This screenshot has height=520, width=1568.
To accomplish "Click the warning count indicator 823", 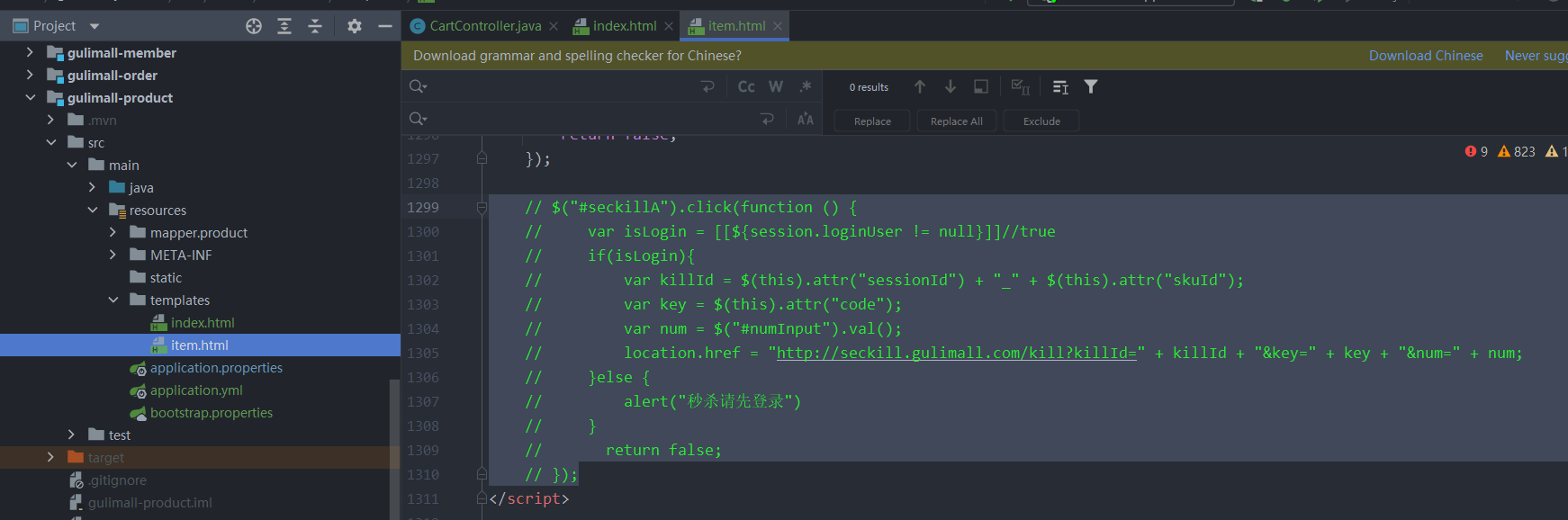I will [x=1517, y=151].
